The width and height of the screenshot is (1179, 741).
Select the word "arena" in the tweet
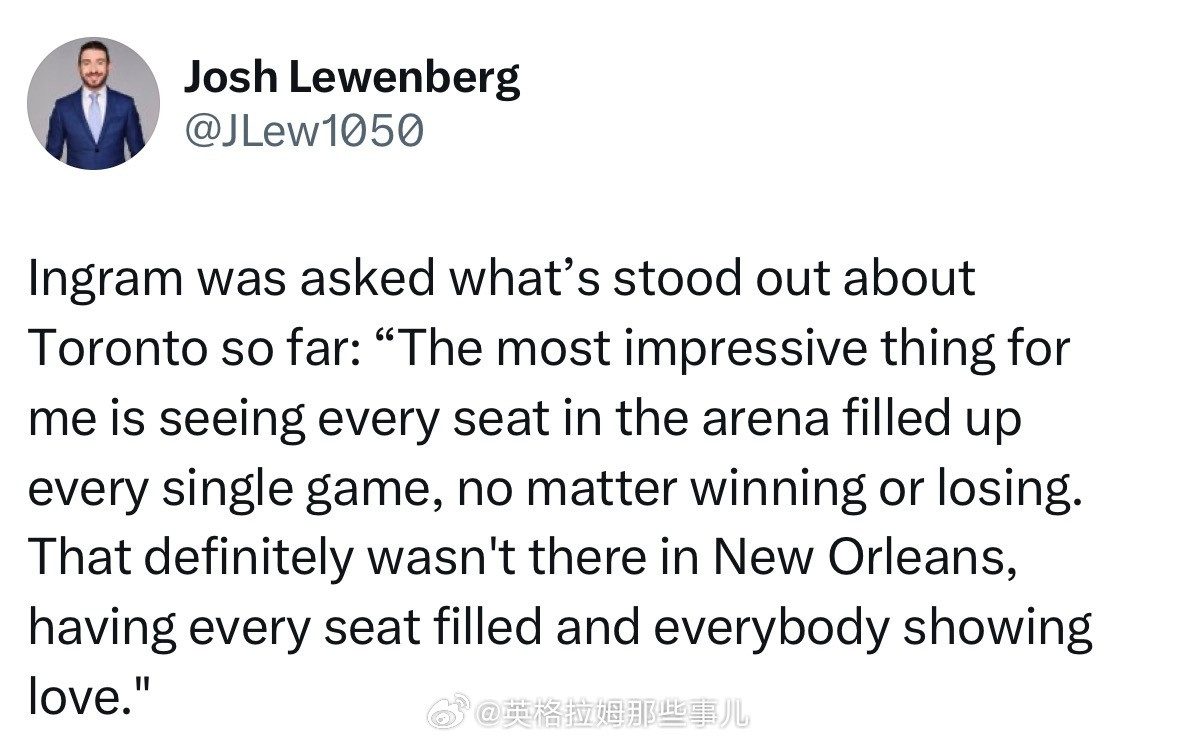[765, 420]
